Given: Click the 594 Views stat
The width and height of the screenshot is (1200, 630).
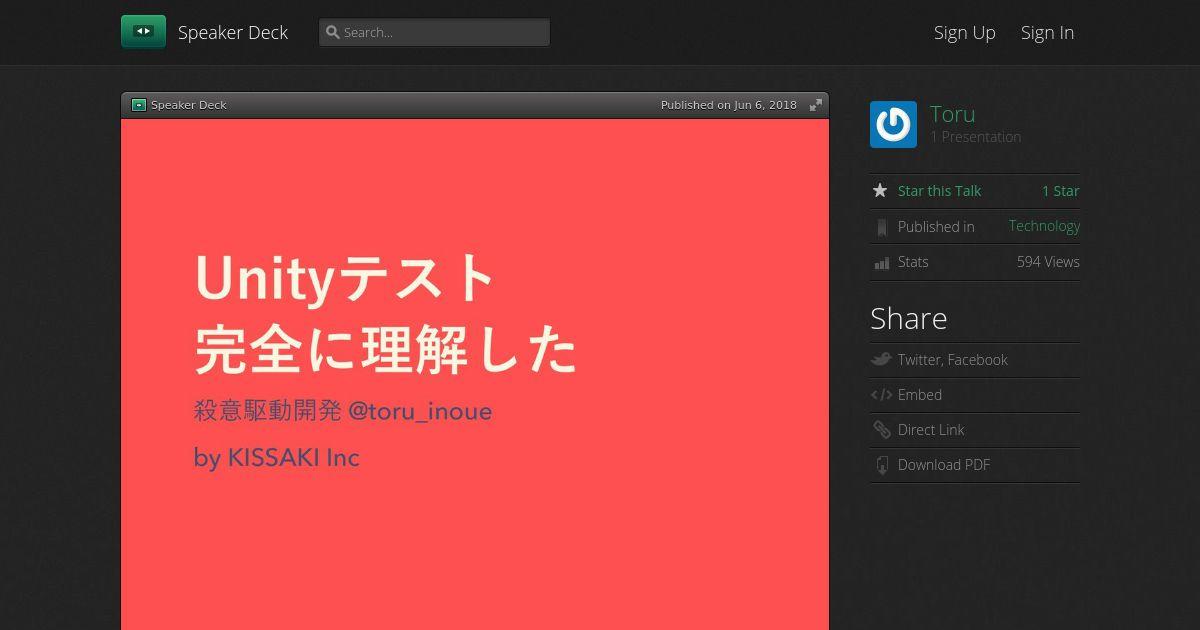Looking at the screenshot, I should pos(1048,262).
